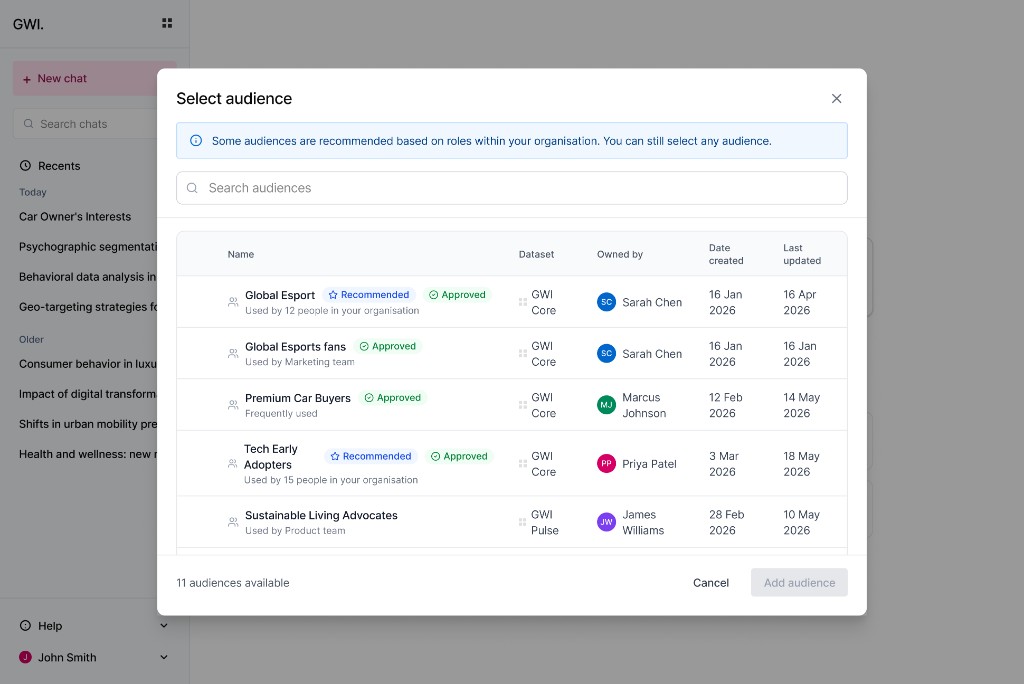Click Date created 28 Feb 2026 cell
The width and height of the screenshot is (1024, 684).
726,522
